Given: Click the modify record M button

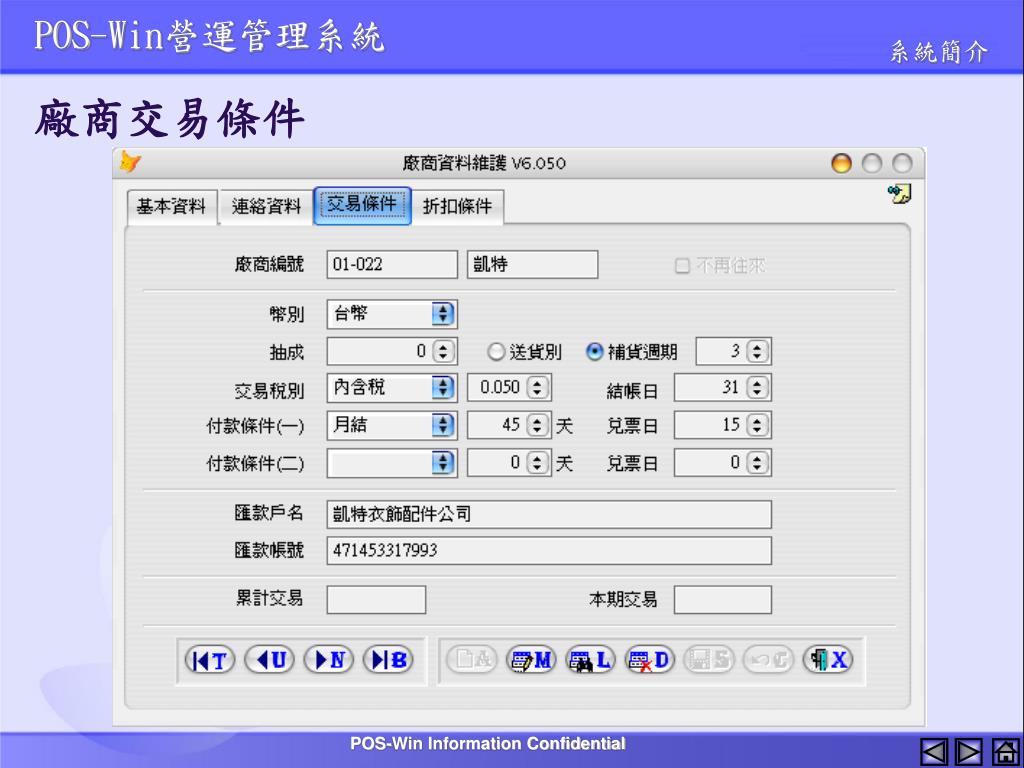Looking at the screenshot, I should [531, 660].
